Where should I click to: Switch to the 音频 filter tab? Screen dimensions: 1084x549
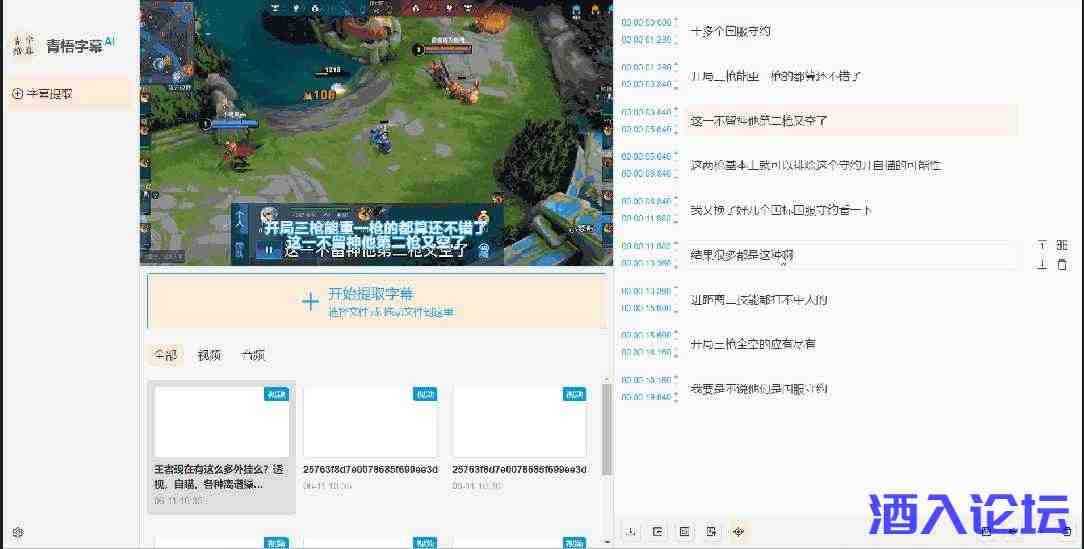[x=253, y=355]
